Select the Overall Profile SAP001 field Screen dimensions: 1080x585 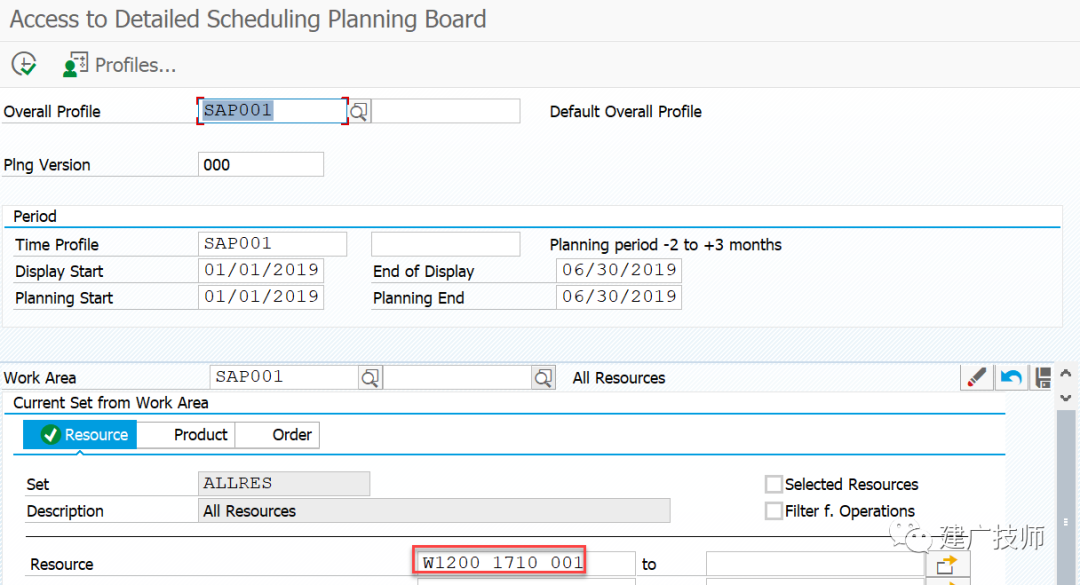[272, 111]
